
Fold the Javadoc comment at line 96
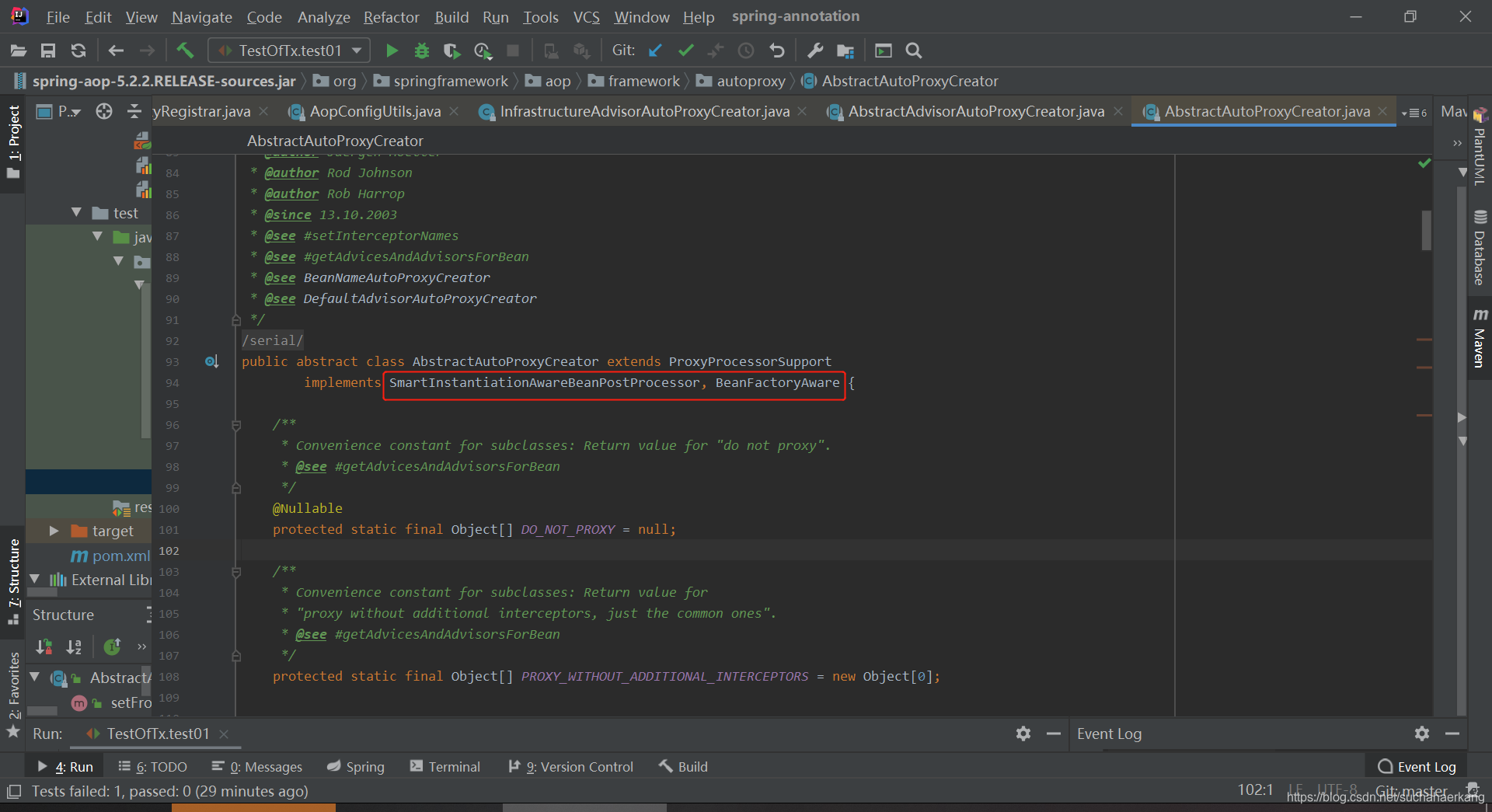click(236, 425)
